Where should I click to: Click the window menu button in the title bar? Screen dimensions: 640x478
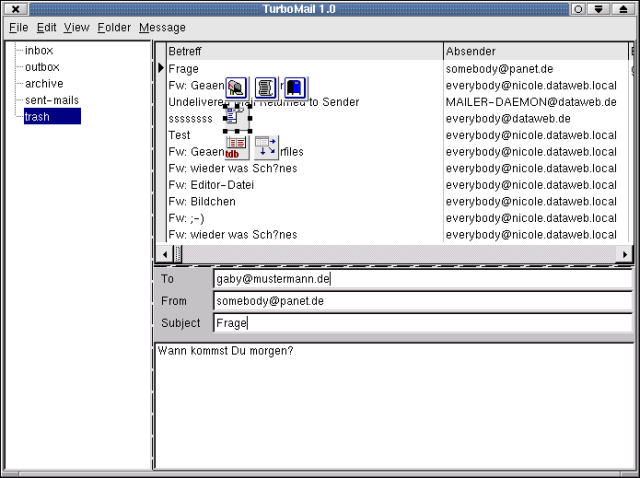(x=16, y=9)
